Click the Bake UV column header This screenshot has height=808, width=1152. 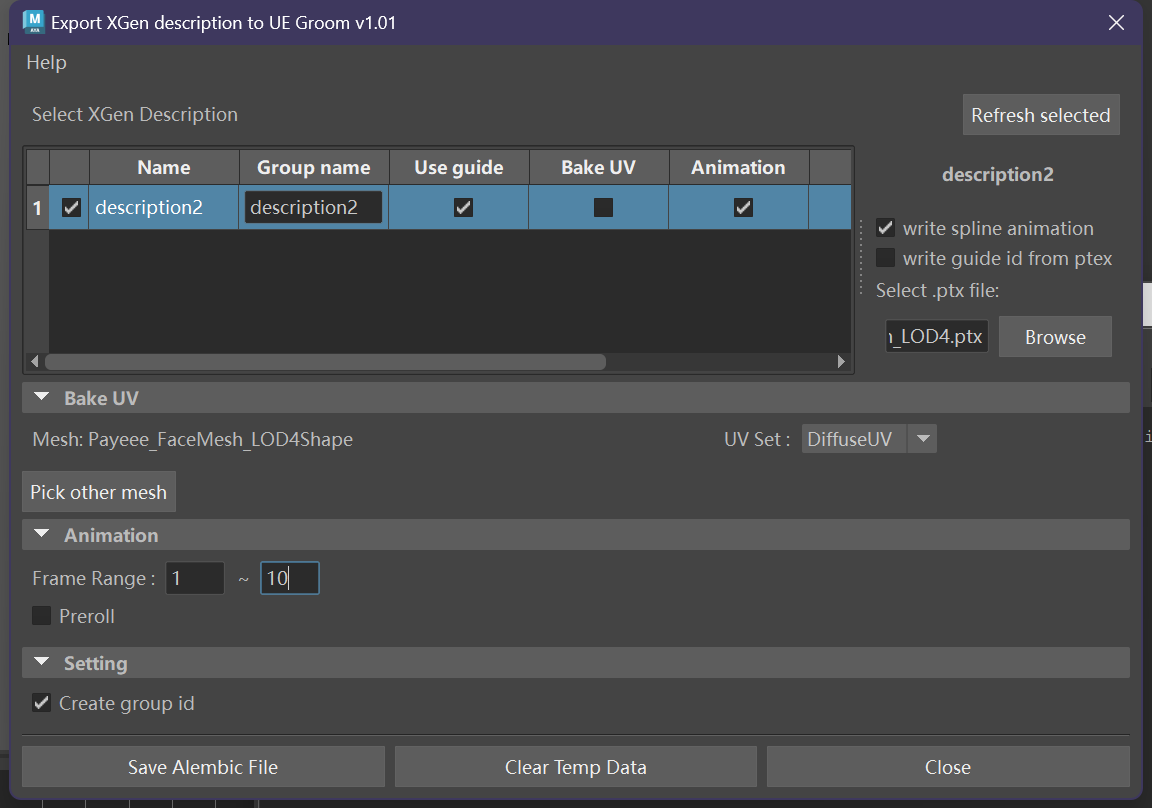pos(598,167)
